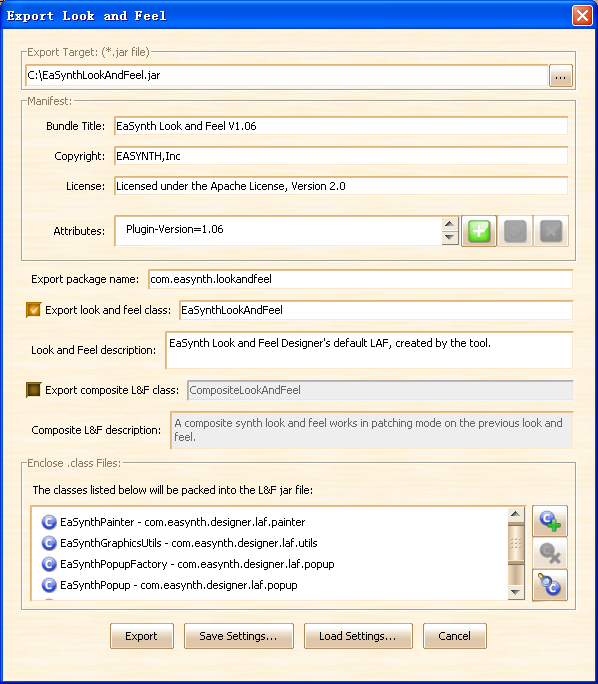This screenshot has height=684, width=598.
Task: Open file browser with the ellipsis button
Action: (x=560, y=75)
